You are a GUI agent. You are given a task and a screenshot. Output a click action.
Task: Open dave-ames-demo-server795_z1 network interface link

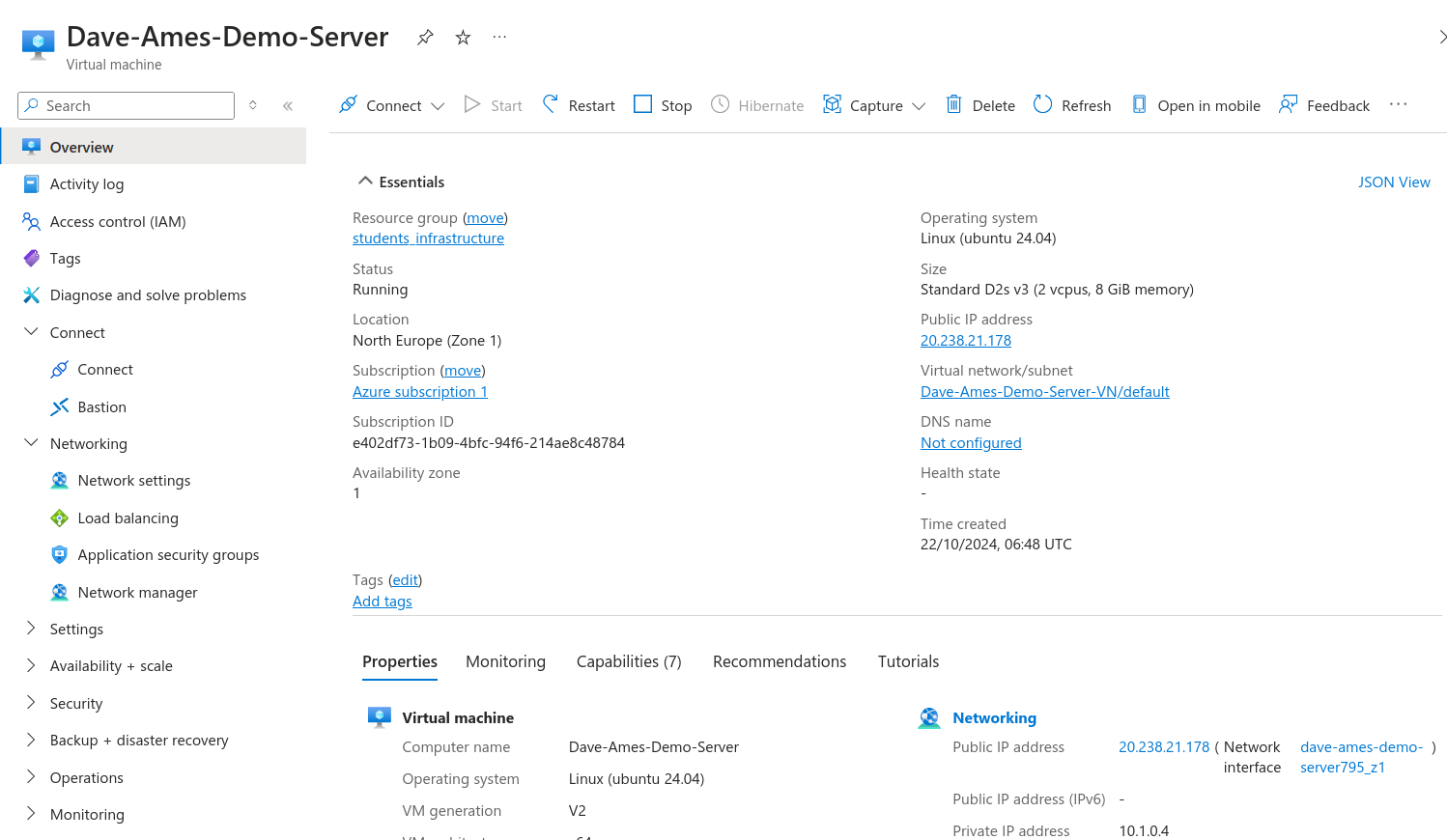1361,757
